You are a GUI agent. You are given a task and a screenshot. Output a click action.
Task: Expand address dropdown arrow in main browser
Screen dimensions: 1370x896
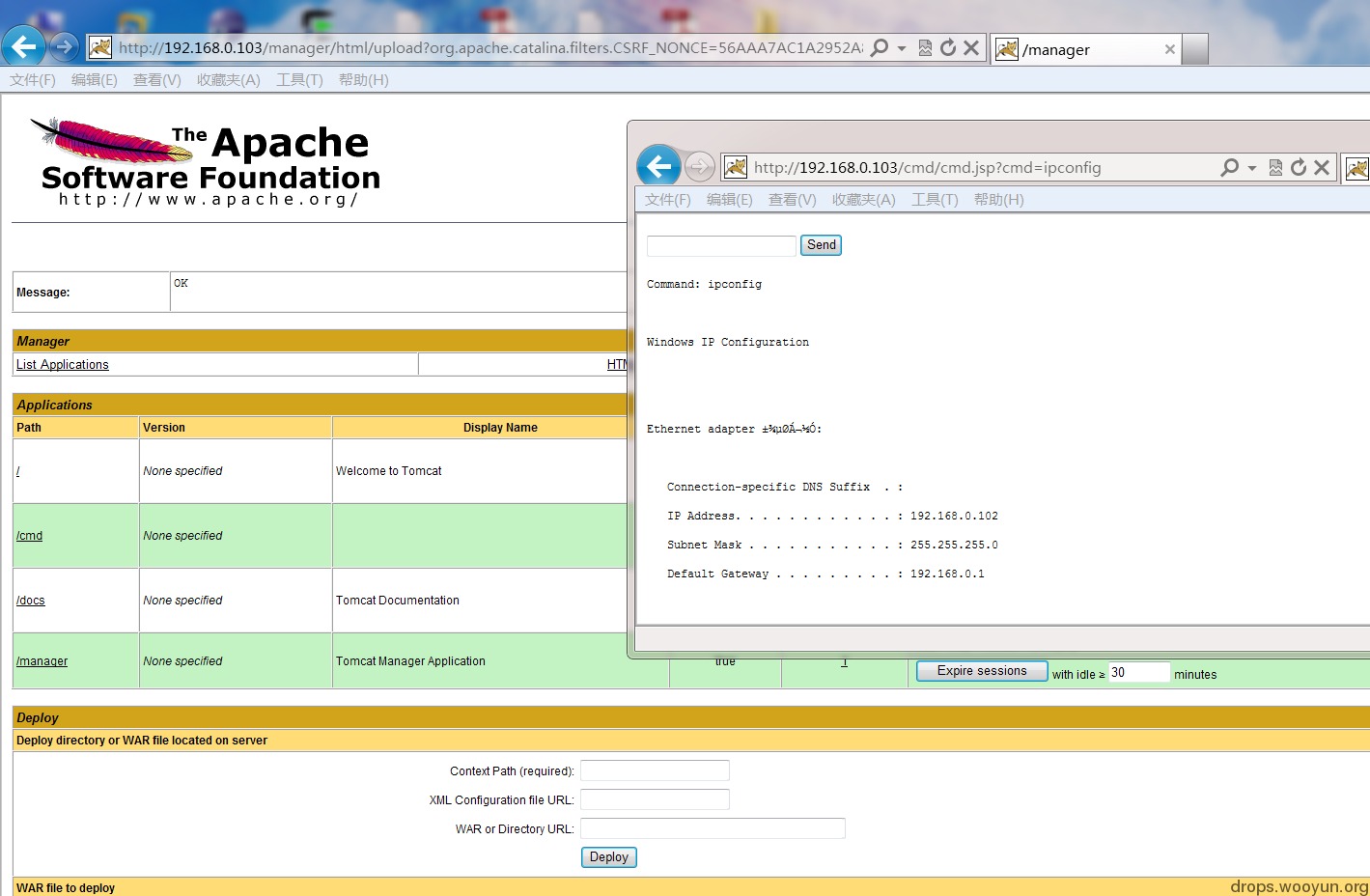[902, 48]
